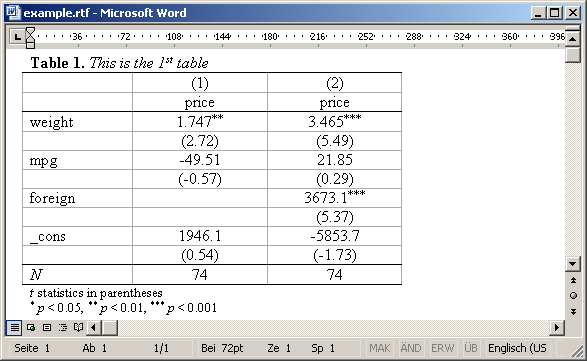
Task: Click horizontal scrollbar right arrow
Action: coord(557,328)
